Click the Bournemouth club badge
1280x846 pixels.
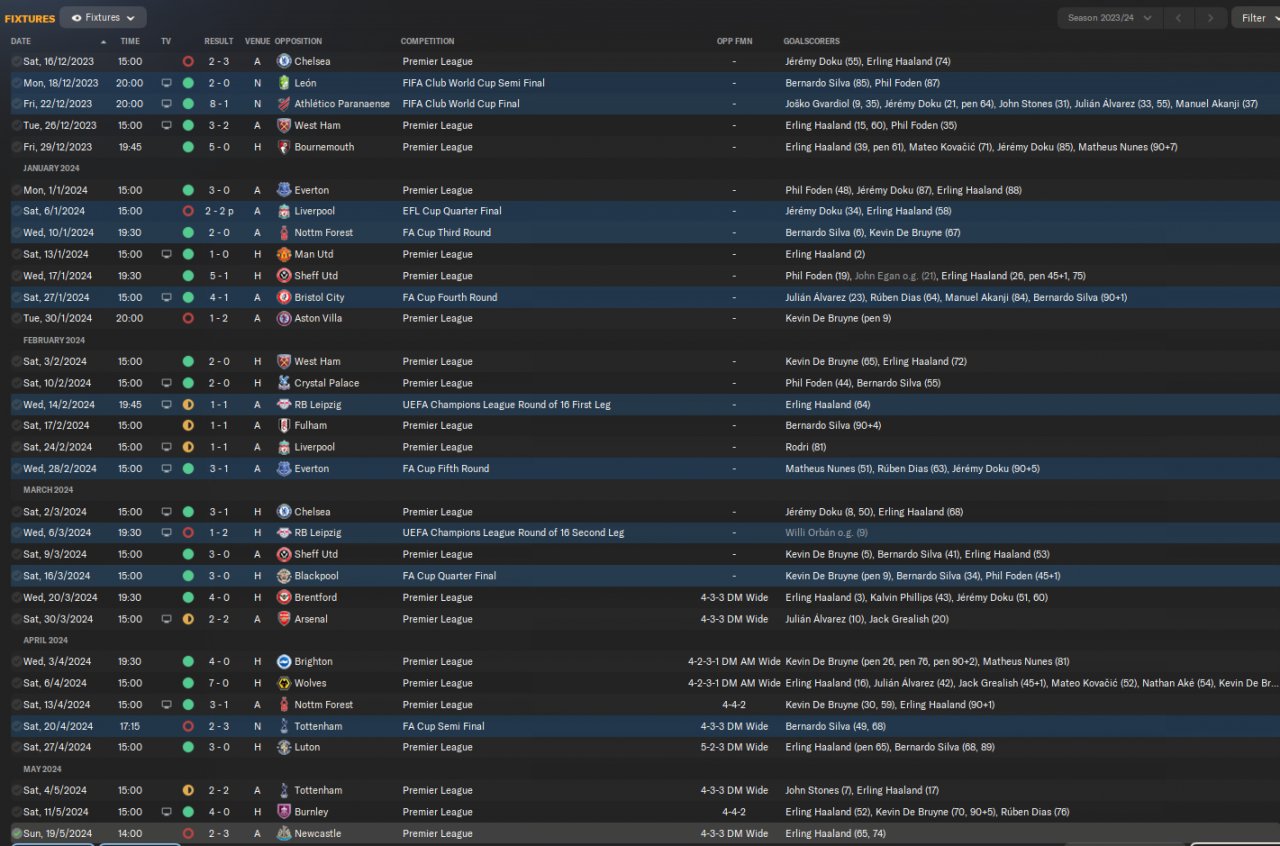(284, 147)
